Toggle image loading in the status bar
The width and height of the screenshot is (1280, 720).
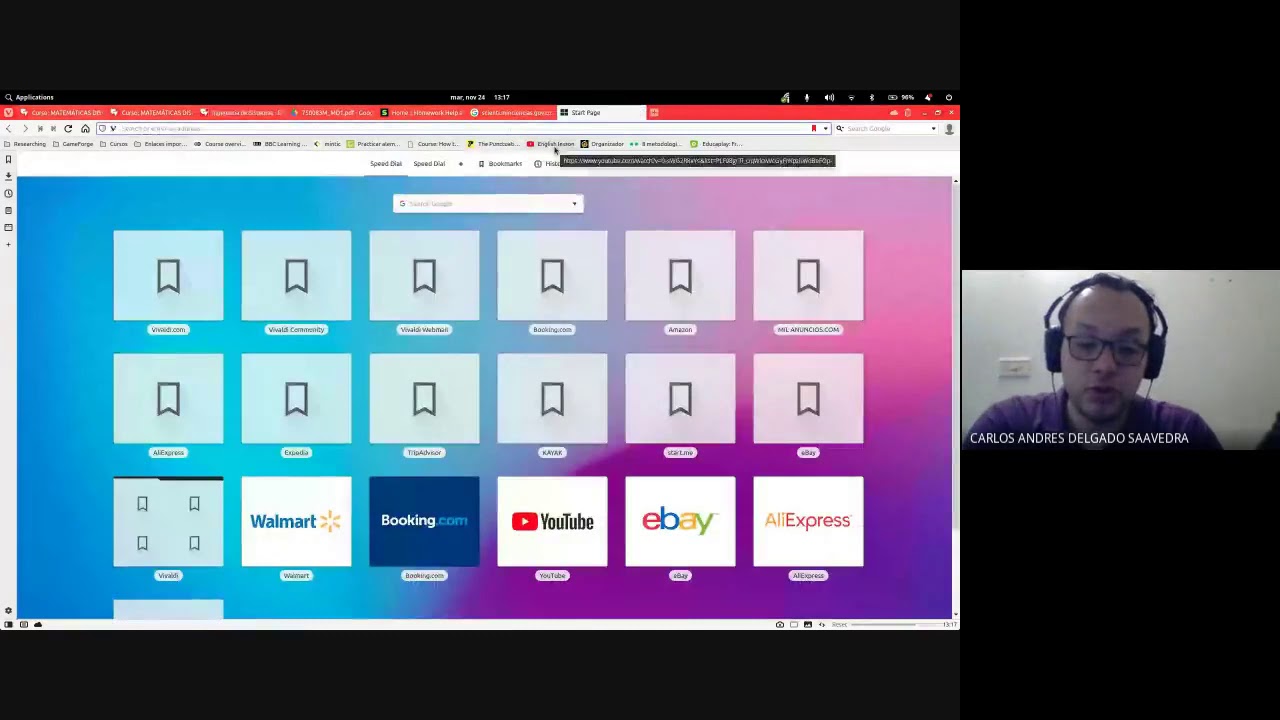[808, 625]
